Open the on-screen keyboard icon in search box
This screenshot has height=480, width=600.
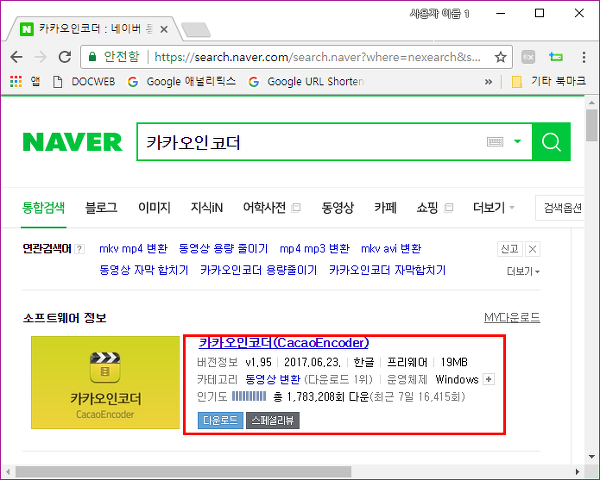[495, 142]
